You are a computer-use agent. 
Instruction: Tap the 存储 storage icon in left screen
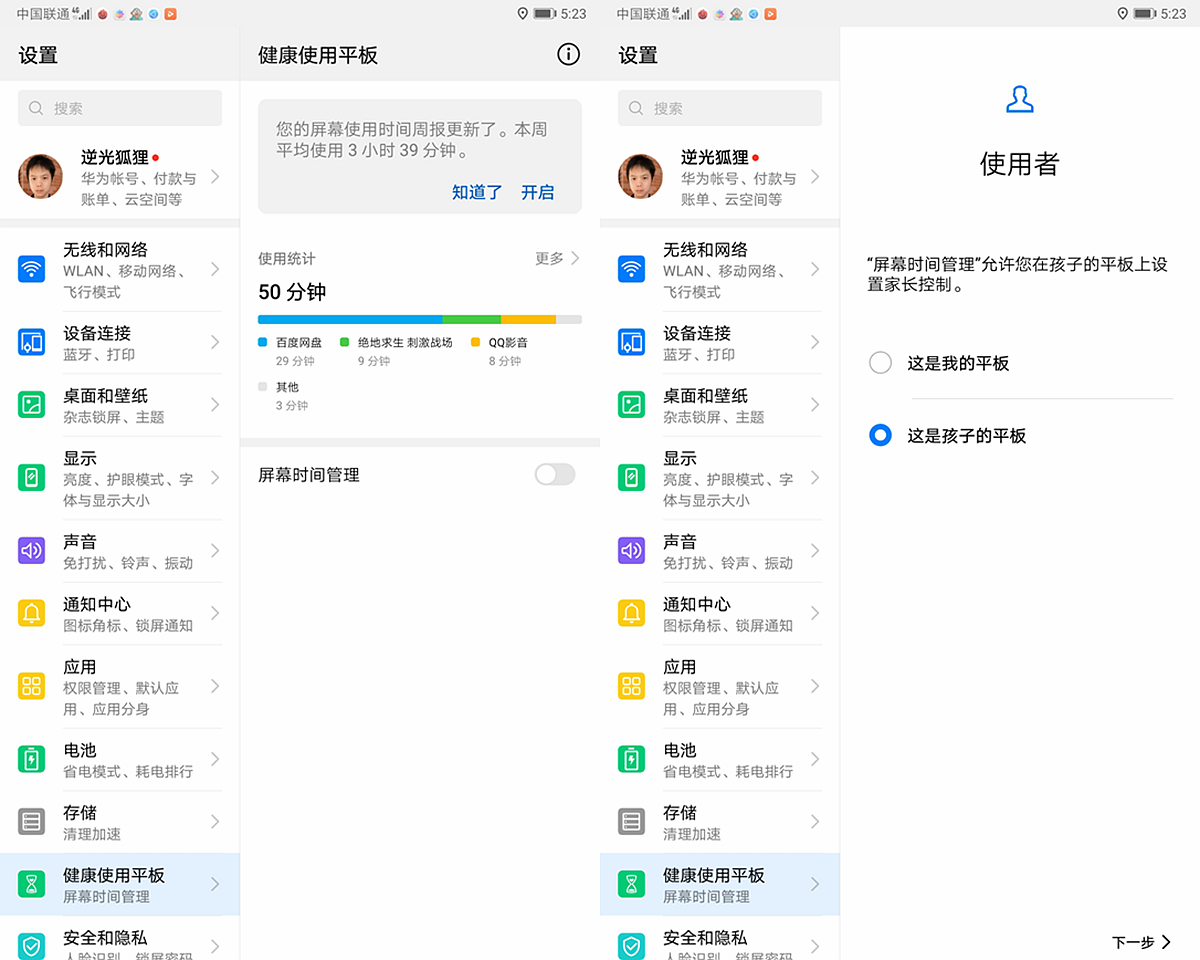coord(31,822)
